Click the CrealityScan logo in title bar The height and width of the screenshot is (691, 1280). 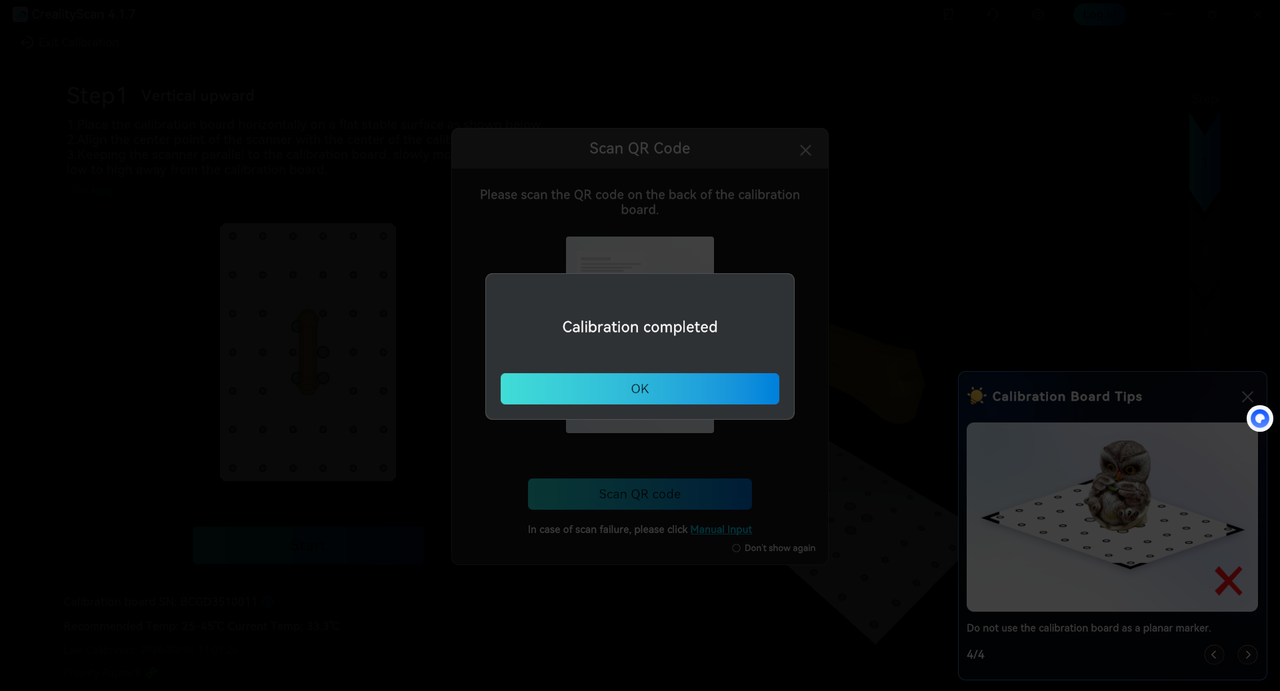20,14
